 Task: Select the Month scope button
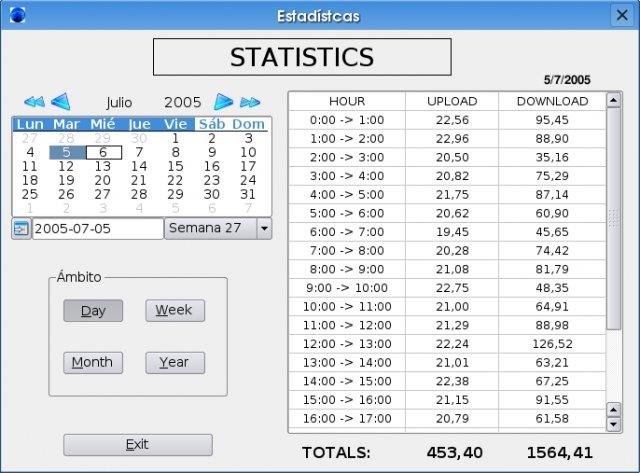pyautogui.click(x=93, y=362)
